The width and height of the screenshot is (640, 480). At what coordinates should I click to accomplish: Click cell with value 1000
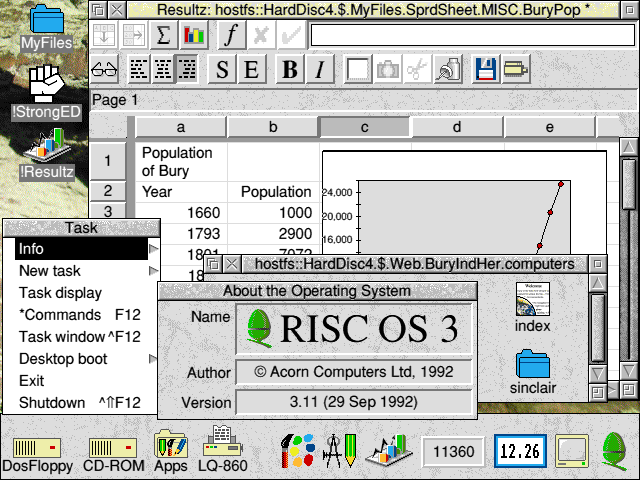[273, 213]
